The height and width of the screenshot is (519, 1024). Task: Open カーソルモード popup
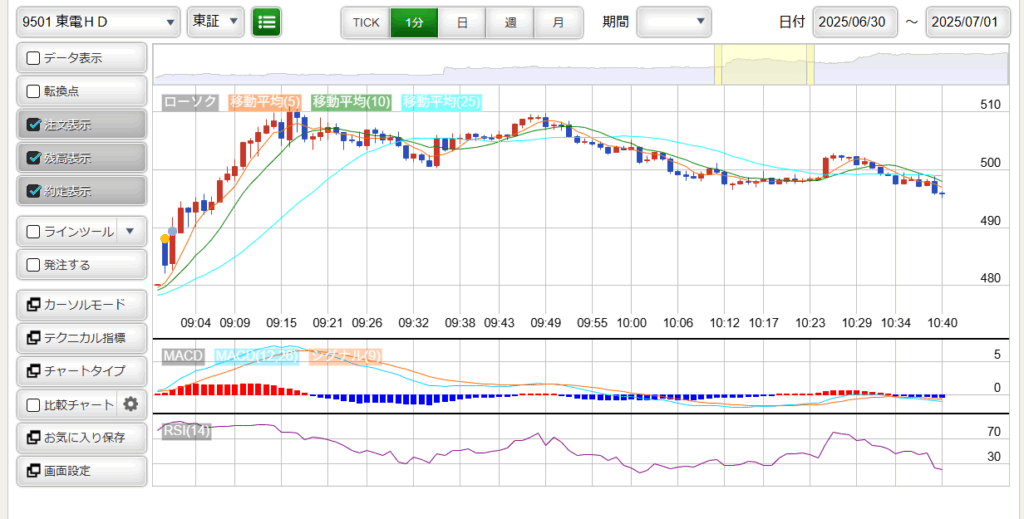point(82,305)
